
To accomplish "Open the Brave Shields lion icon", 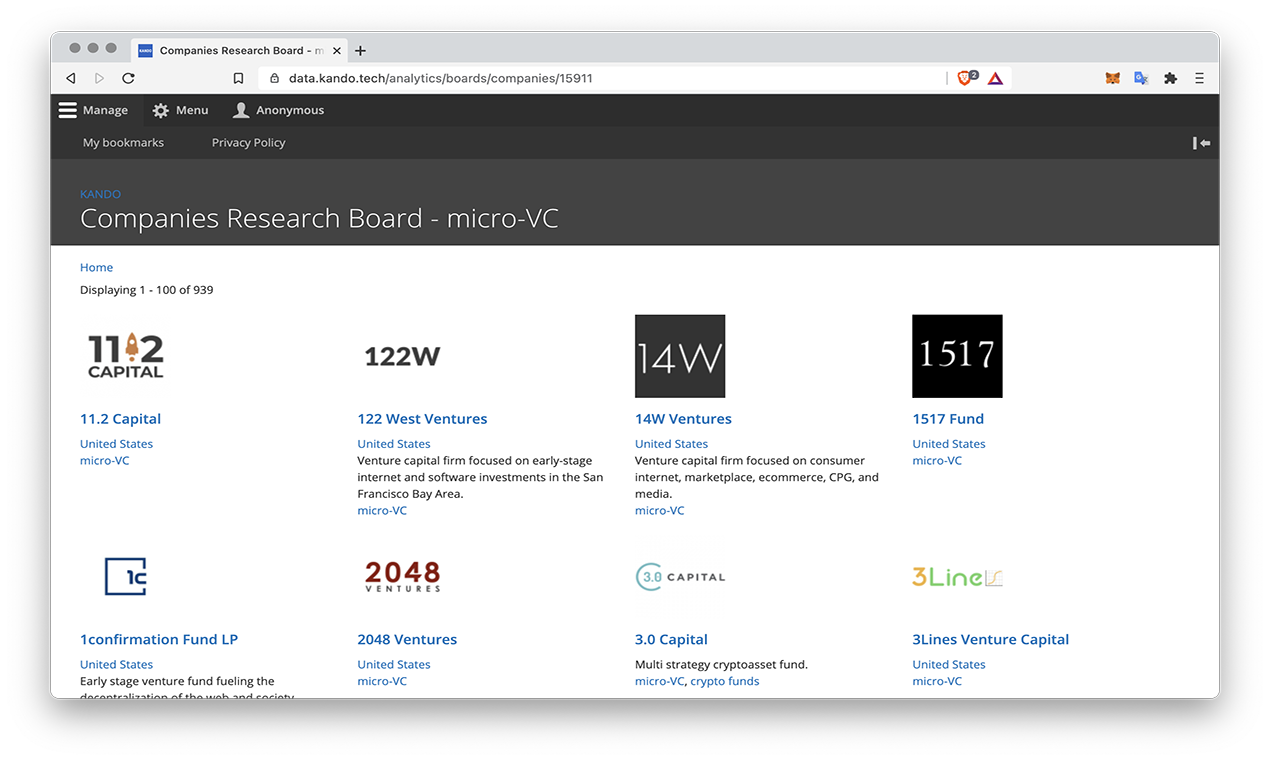I will click(966, 78).
